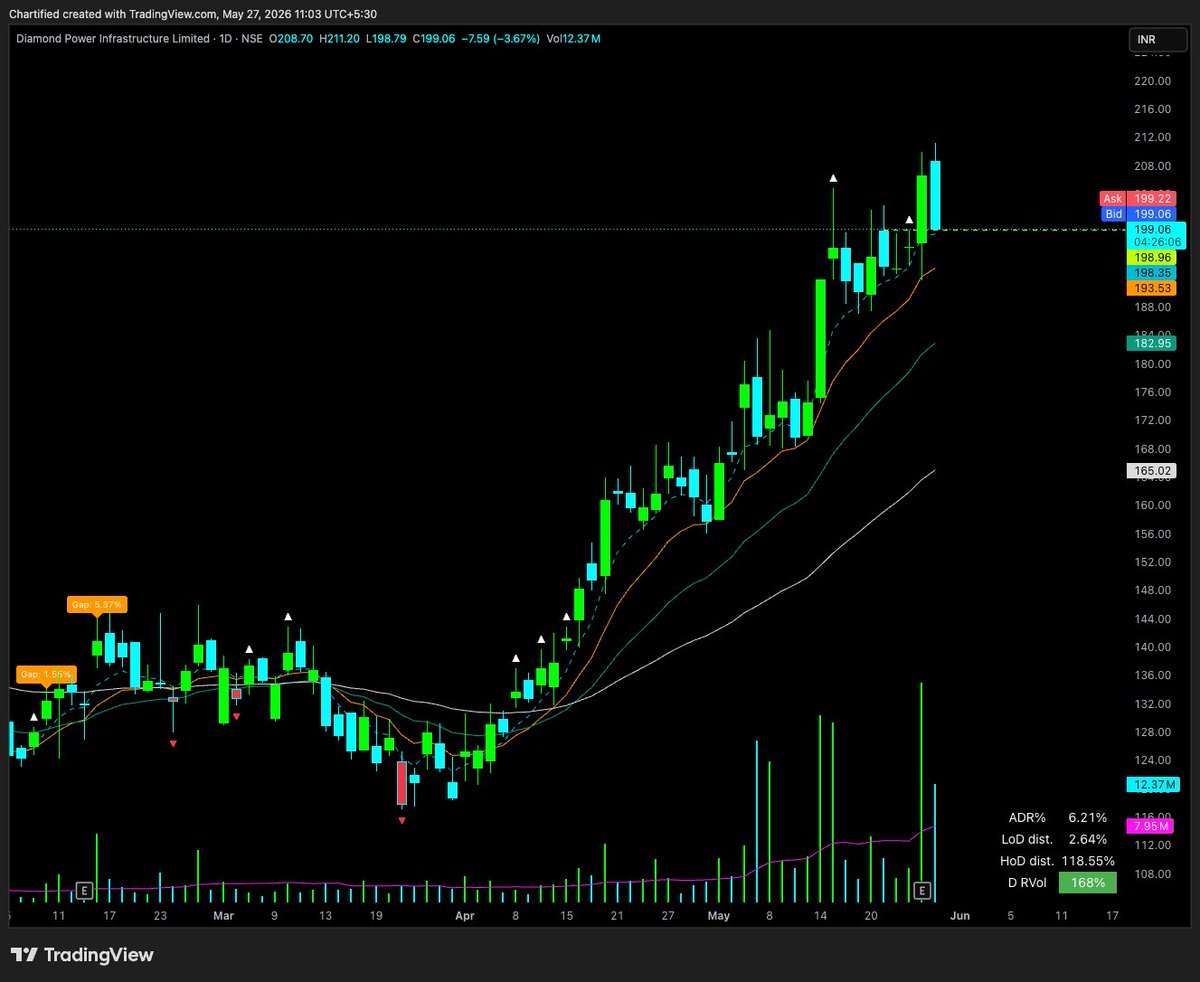The width and height of the screenshot is (1200, 982).
Task: Click the earnings E icon near late May
Action: [923, 889]
